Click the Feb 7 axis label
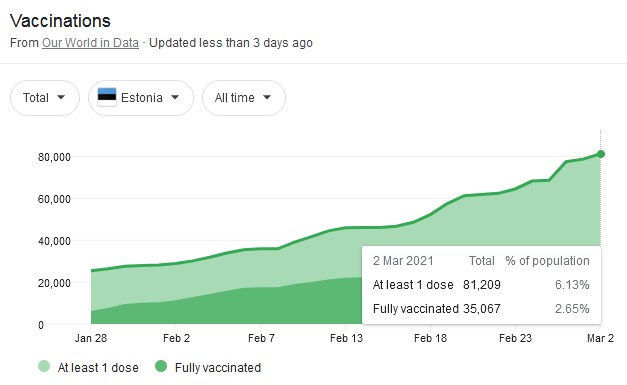The width and height of the screenshot is (627, 385). click(x=261, y=338)
